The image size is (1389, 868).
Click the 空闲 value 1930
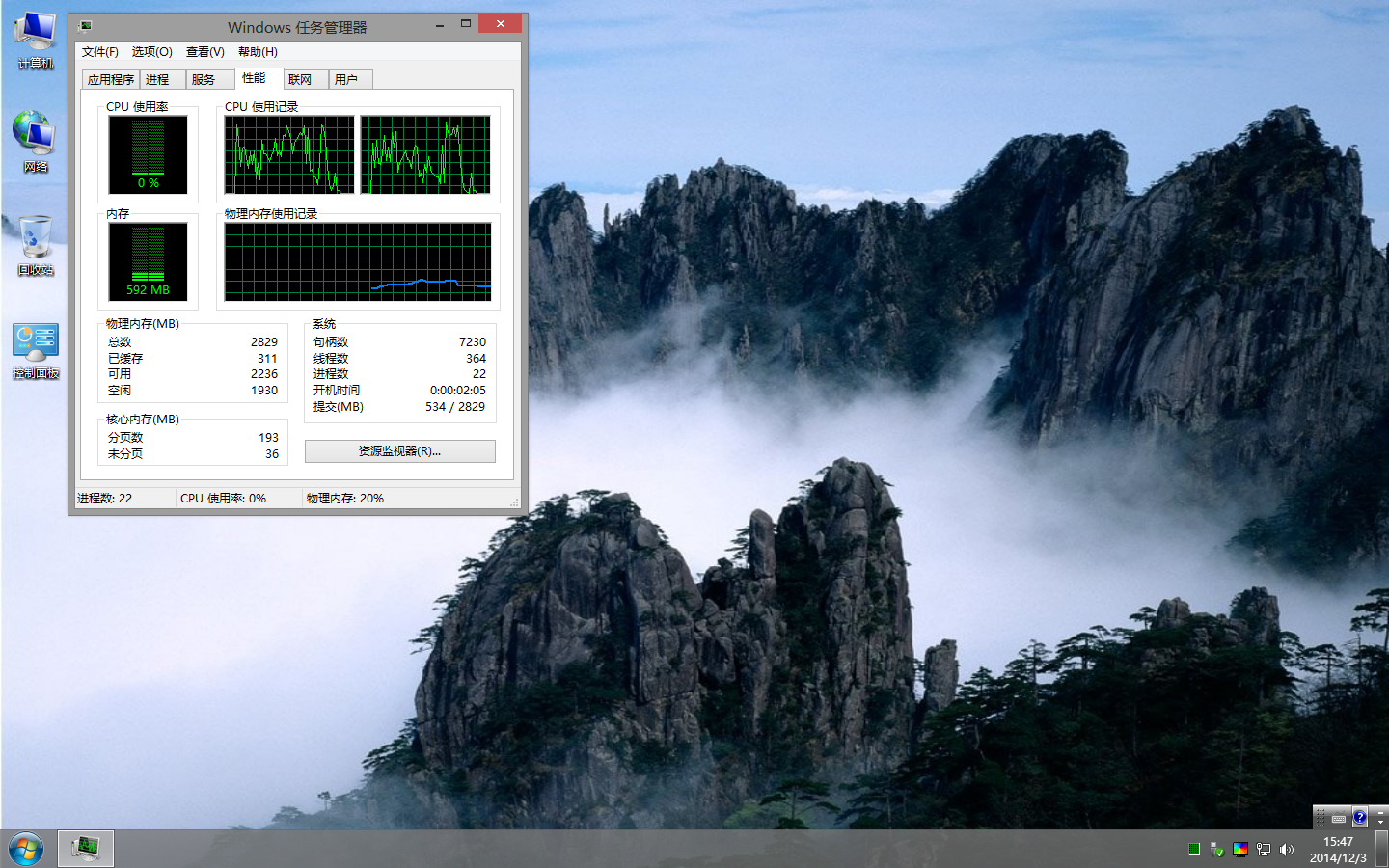[264, 391]
